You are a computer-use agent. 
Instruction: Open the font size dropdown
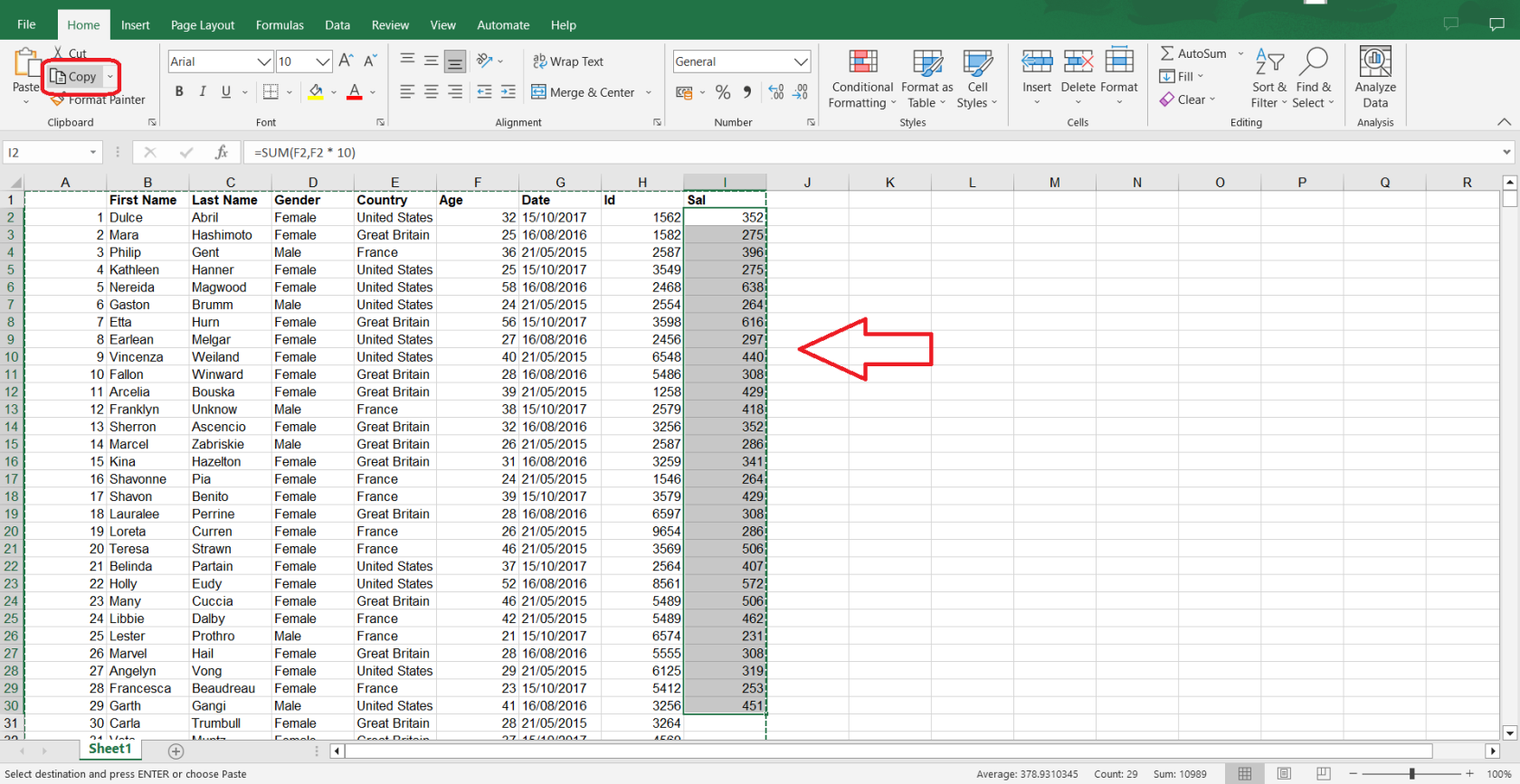pyautogui.click(x=323, y=61)
